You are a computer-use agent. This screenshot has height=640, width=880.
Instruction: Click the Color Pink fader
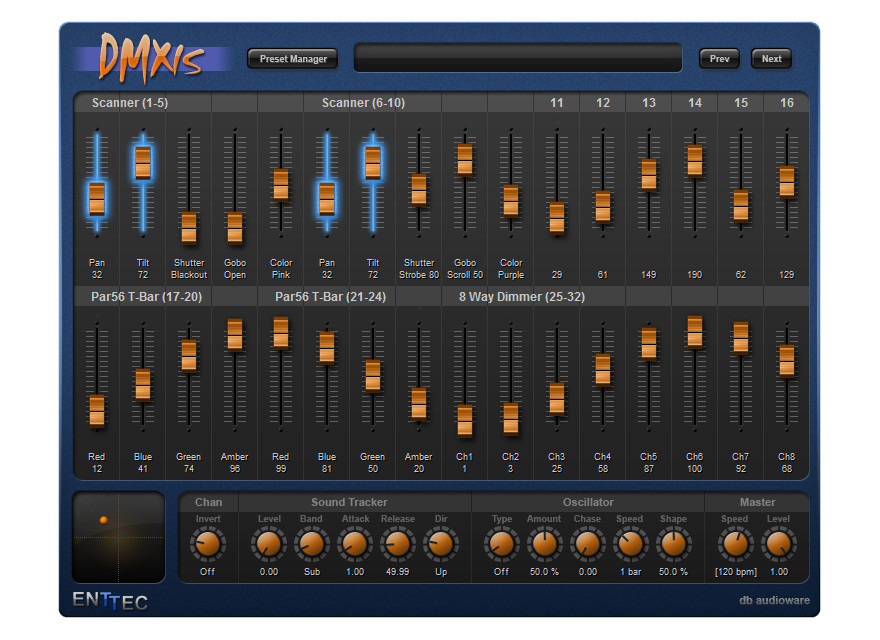click(281, 185)
